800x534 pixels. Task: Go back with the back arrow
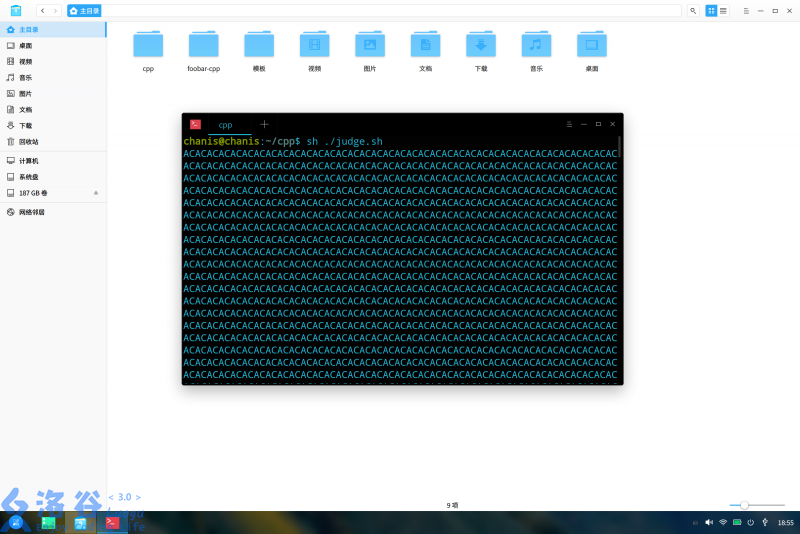[x=42, y=10]
